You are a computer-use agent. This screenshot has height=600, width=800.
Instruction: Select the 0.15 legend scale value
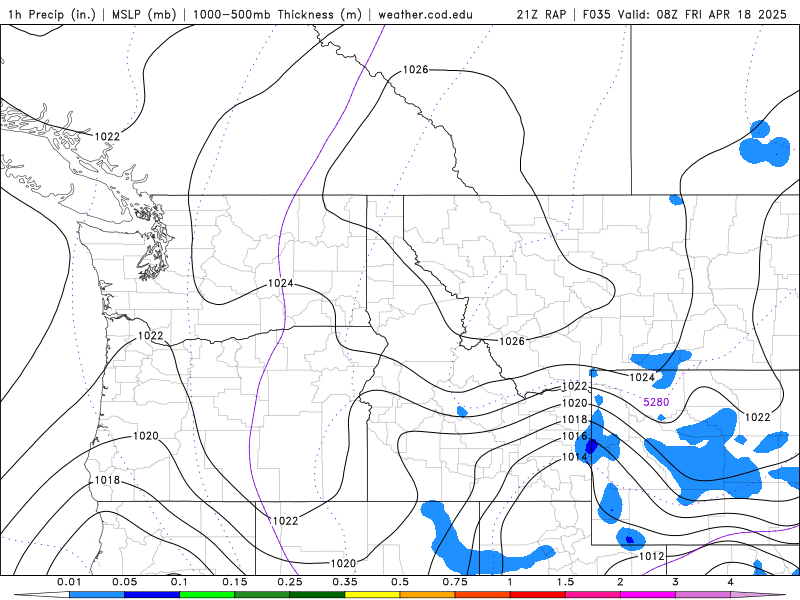234,582
